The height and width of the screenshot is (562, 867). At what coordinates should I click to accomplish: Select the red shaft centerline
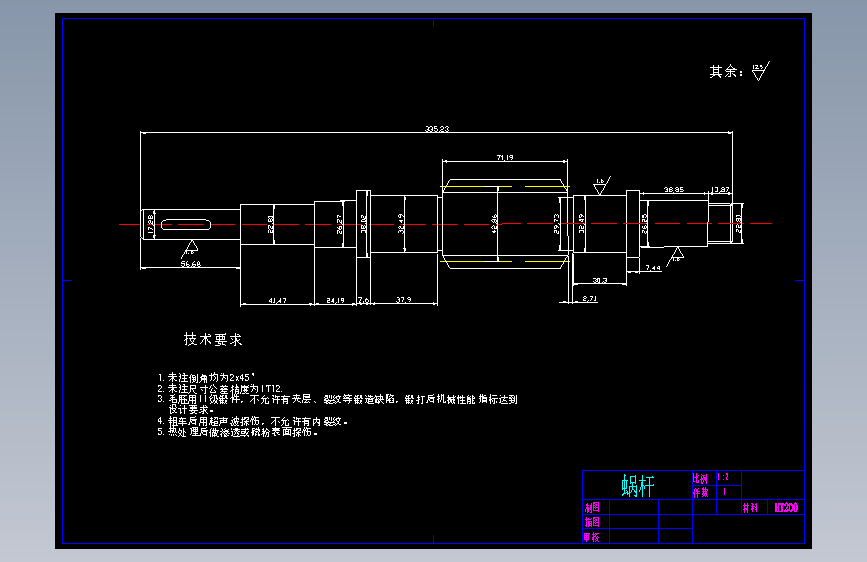pyautogui.click(x=446, y=224)
